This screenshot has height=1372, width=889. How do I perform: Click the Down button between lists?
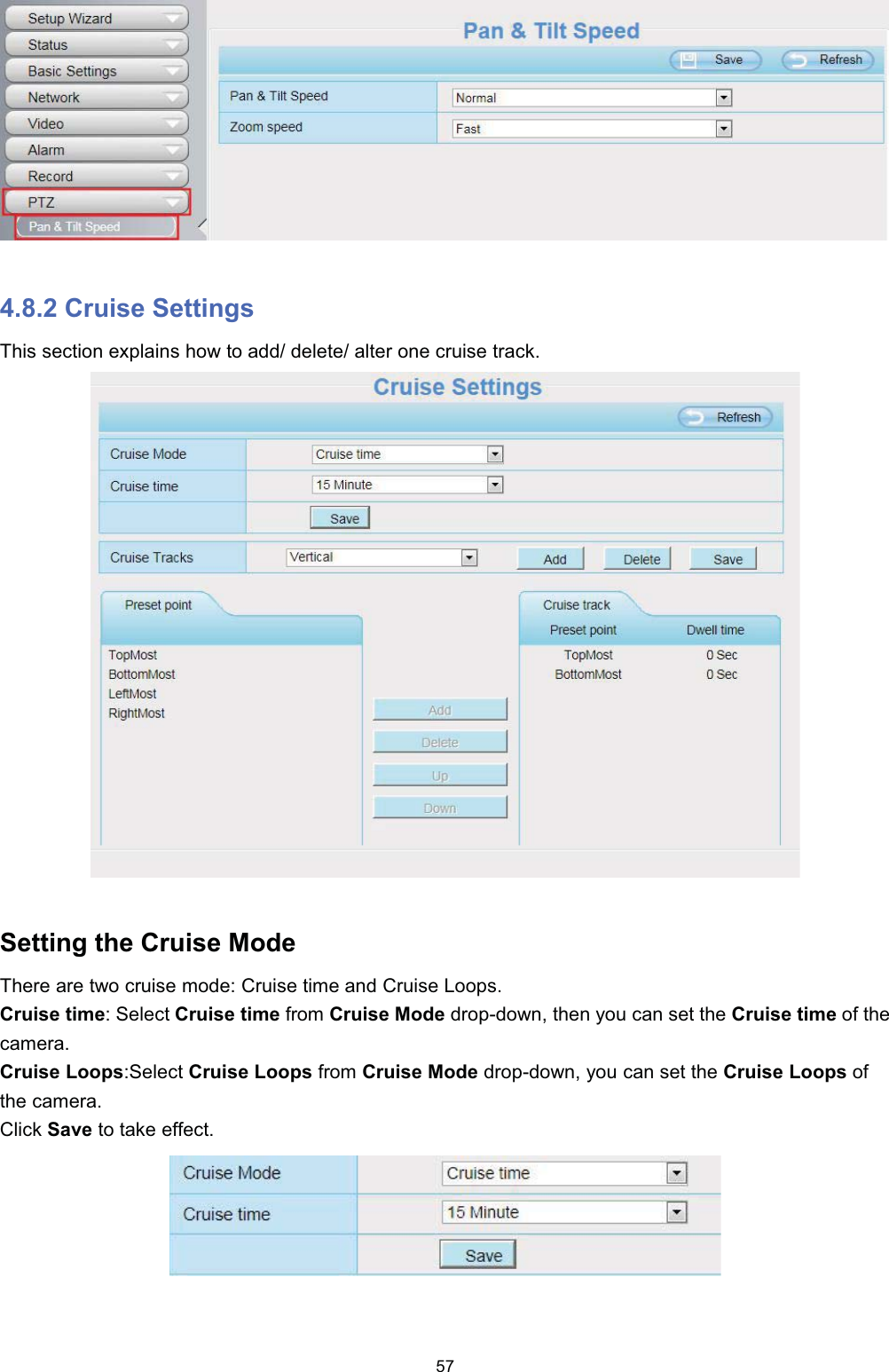(440, 808)
